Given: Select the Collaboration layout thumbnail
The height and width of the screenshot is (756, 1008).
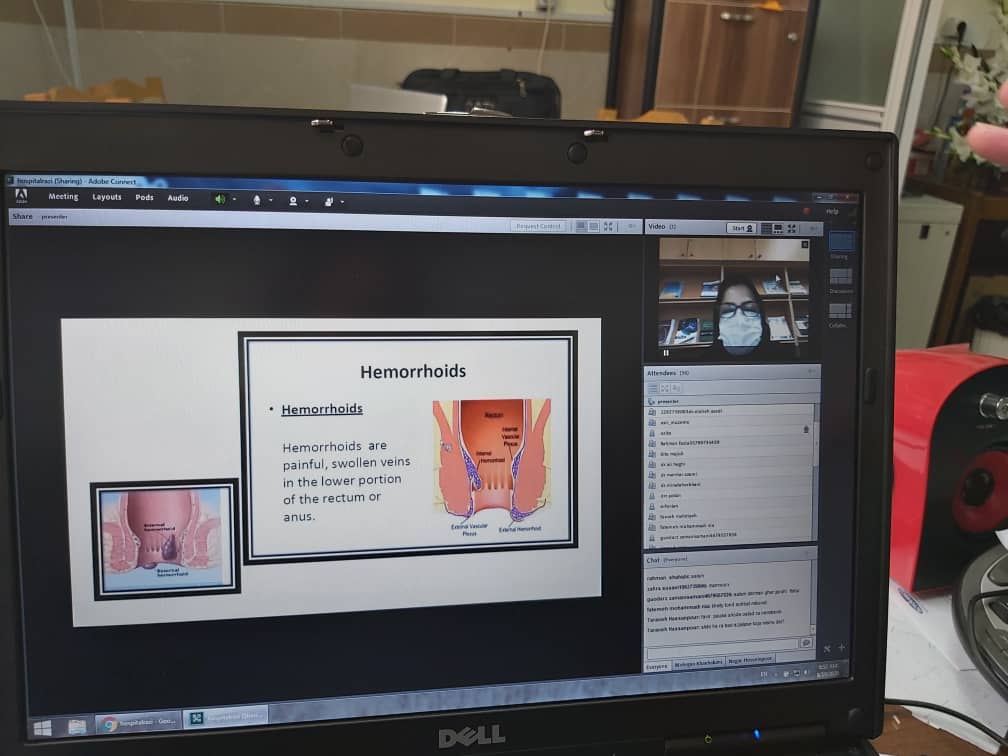Looking at the screenshot, I should (840, 311).
